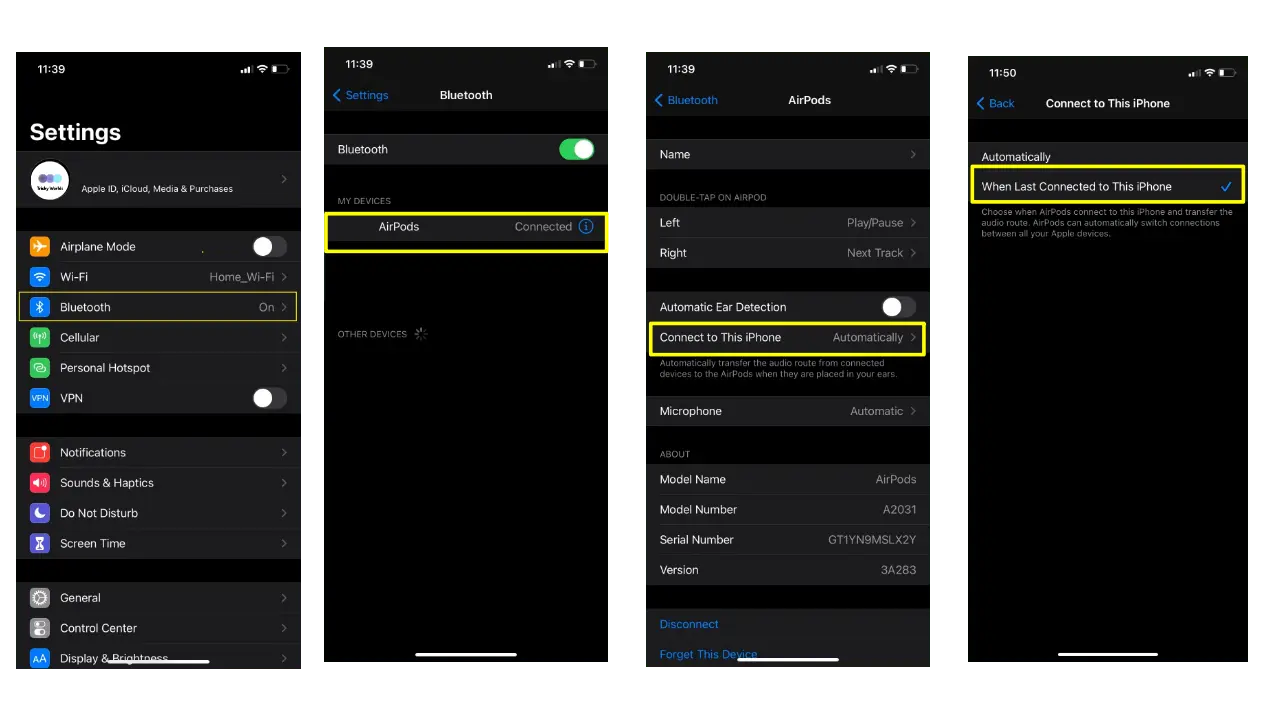The image size is (1280, 720).
Task: Turn off the Bluetooth green switch
Action: point(576,150)
